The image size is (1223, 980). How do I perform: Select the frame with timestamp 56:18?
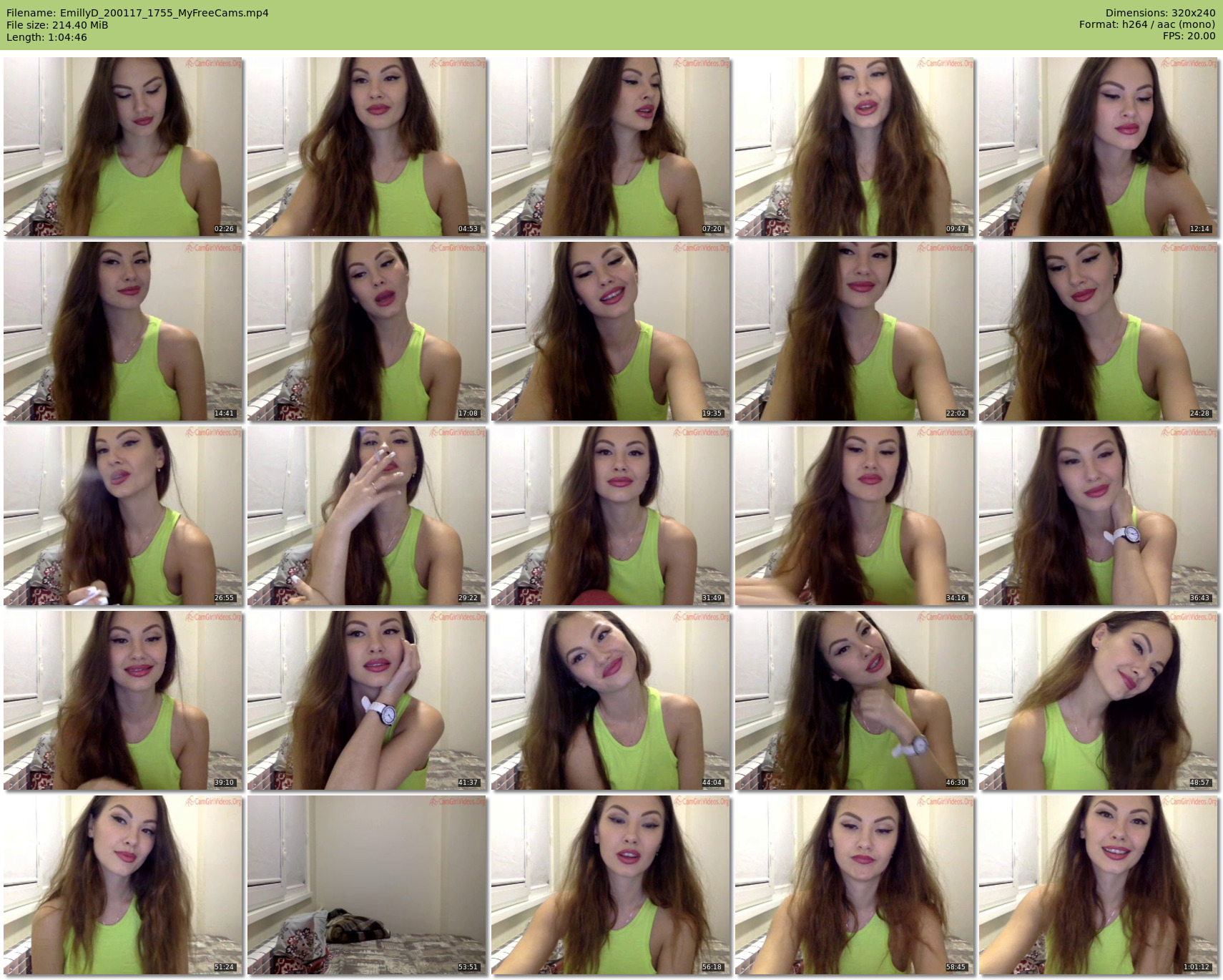[x=611, y=885]
